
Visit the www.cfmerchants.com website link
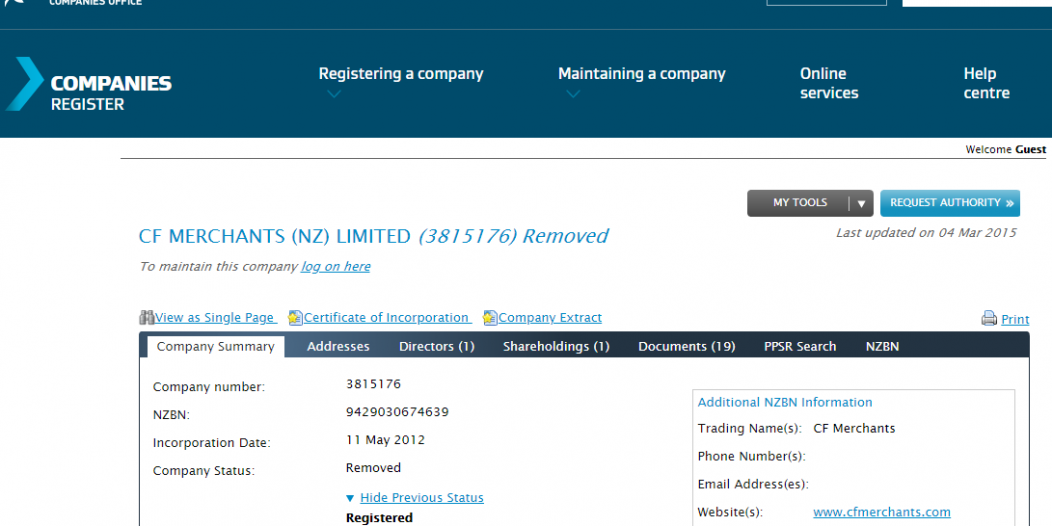881,512
